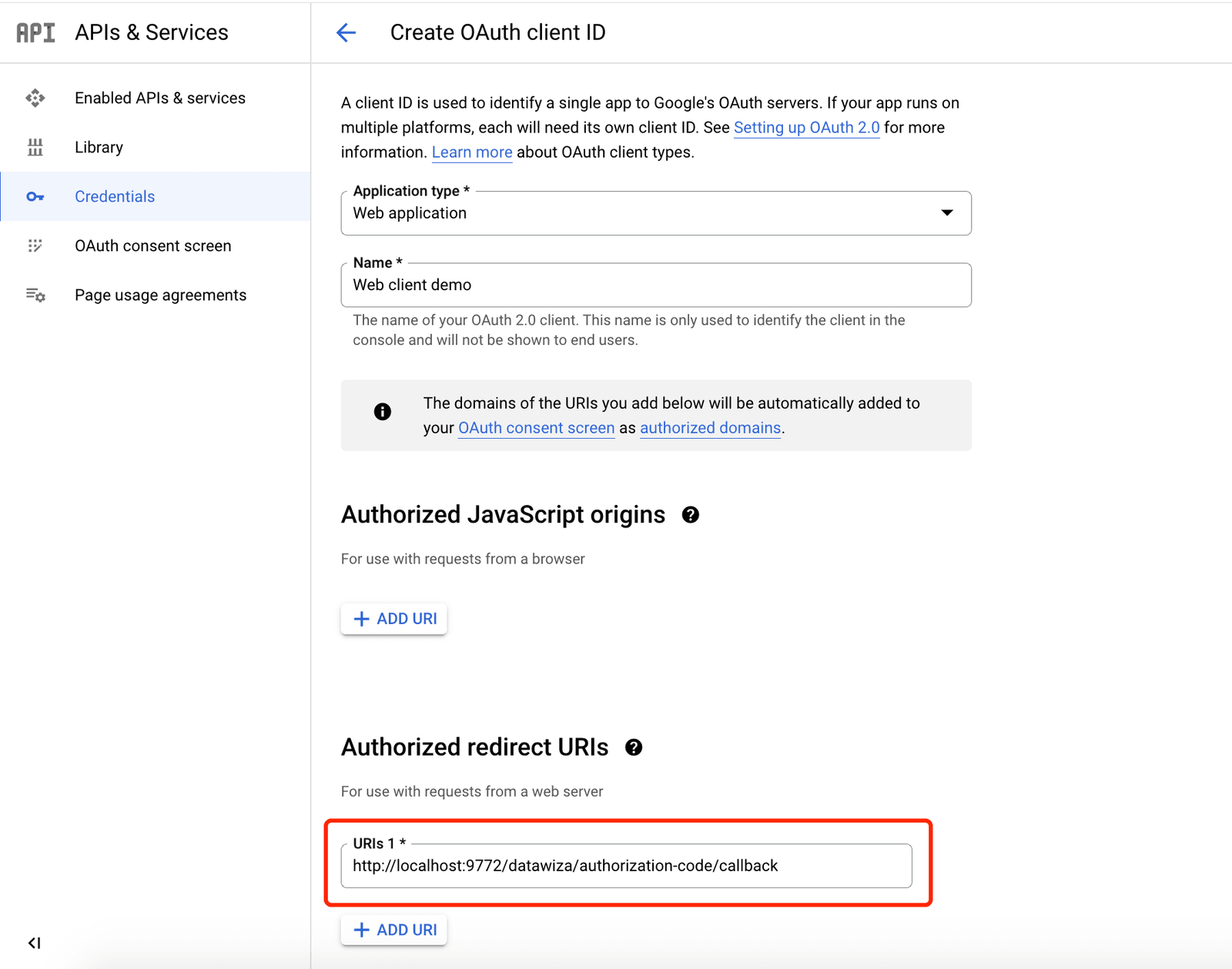Click the Authorized redirect URIs heading
This screenshot has width=1232, height=969.
click(474, 747)
